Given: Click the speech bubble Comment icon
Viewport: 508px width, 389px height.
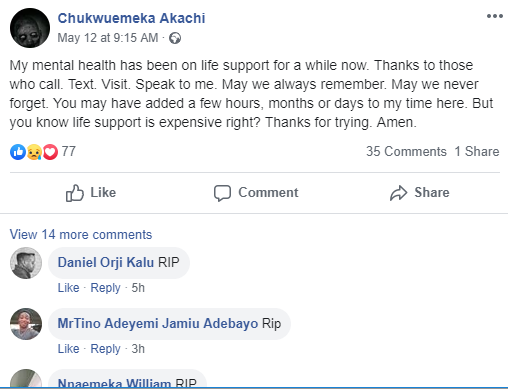Looking at the screenshot, I should [222, 193].
